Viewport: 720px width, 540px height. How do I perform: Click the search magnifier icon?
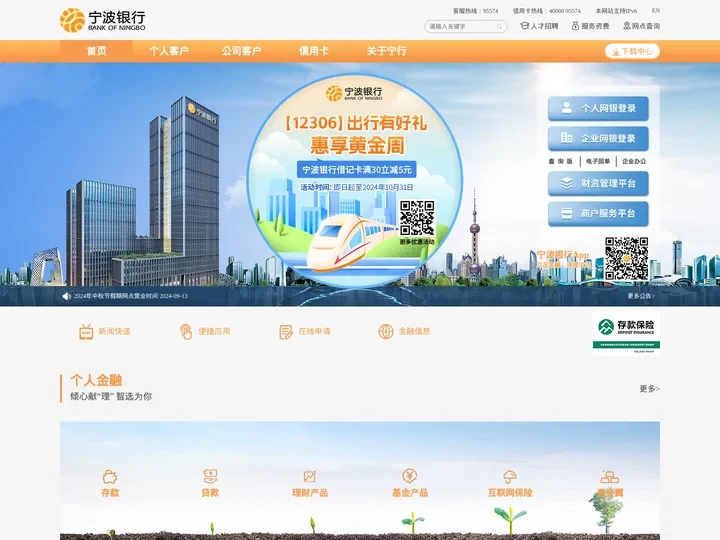coord(500,27)
